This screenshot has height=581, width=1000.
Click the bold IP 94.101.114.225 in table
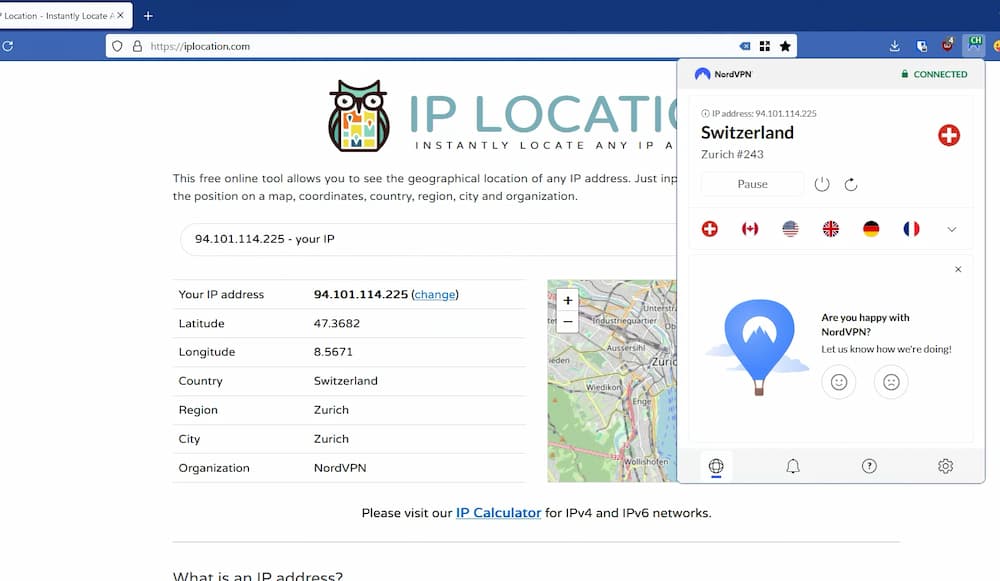pos(360,295)
